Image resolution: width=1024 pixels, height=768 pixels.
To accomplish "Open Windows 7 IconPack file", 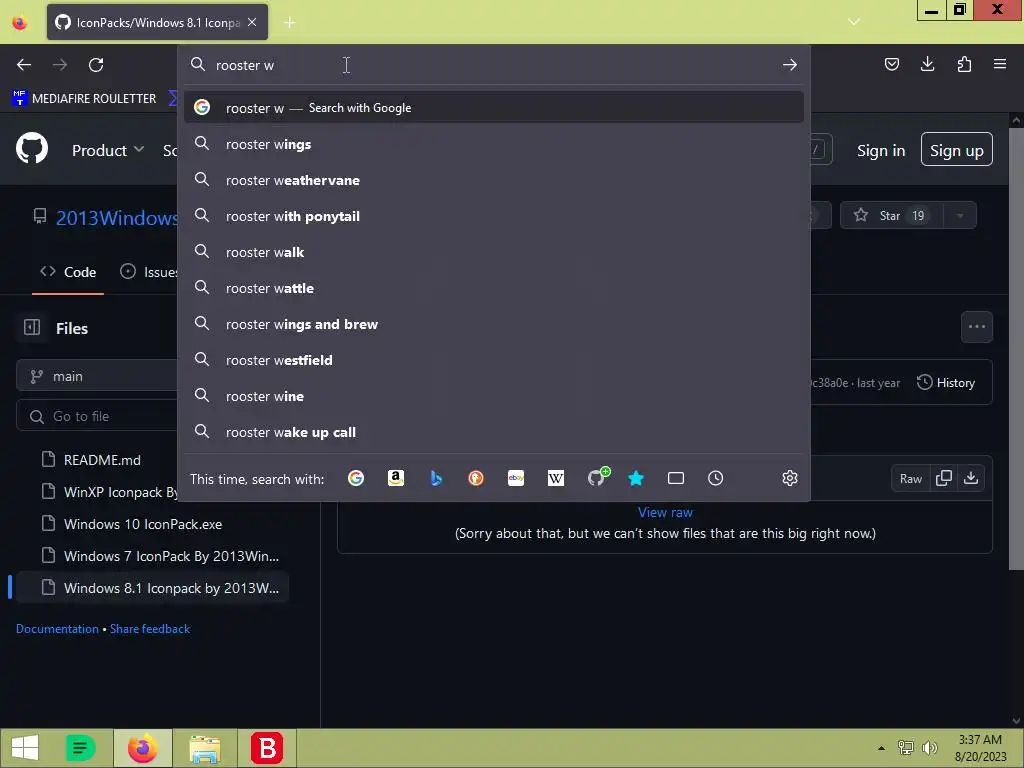I will [x=171, y=556].
